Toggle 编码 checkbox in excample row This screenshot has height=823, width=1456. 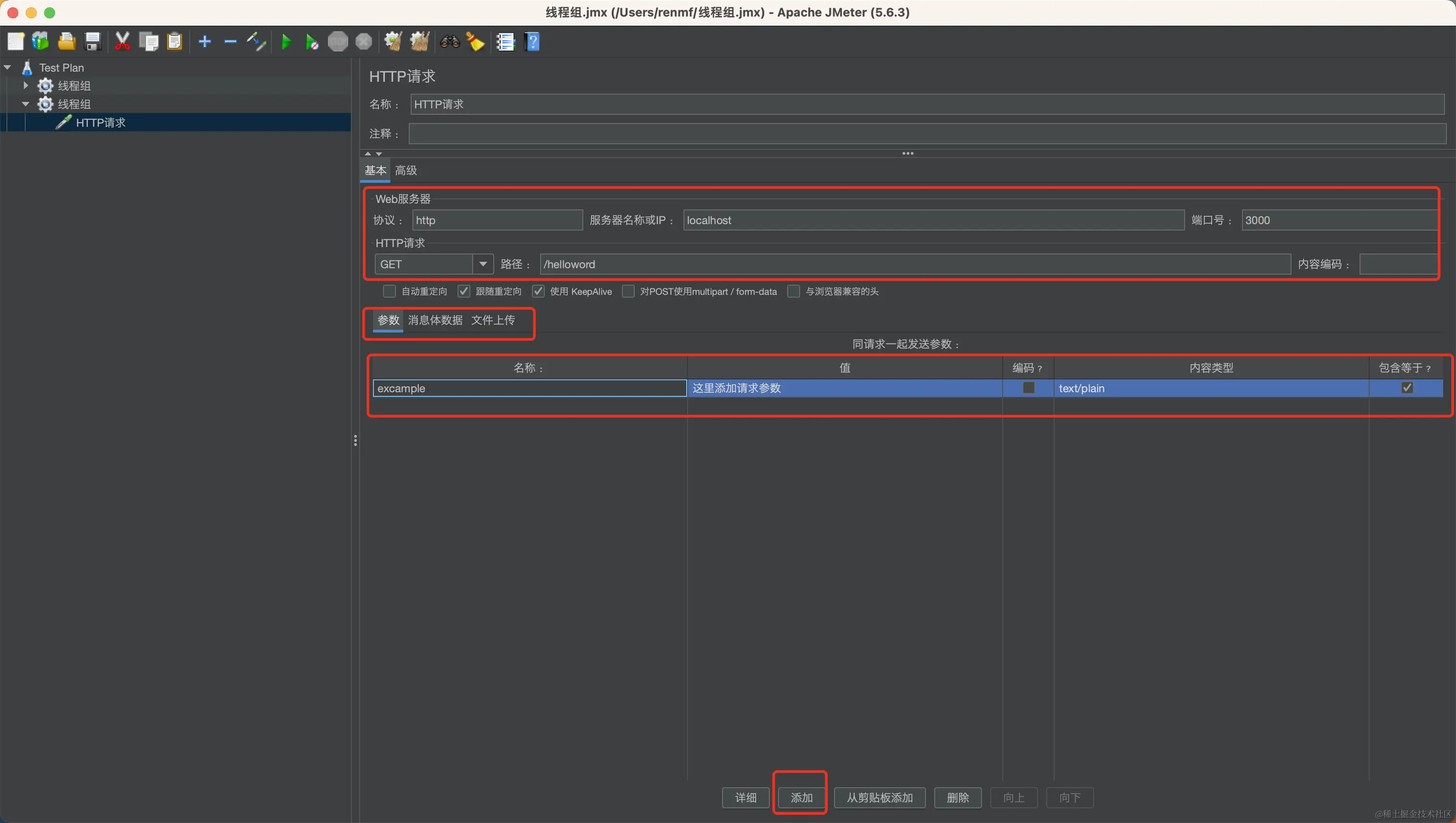pos(1029,388)
